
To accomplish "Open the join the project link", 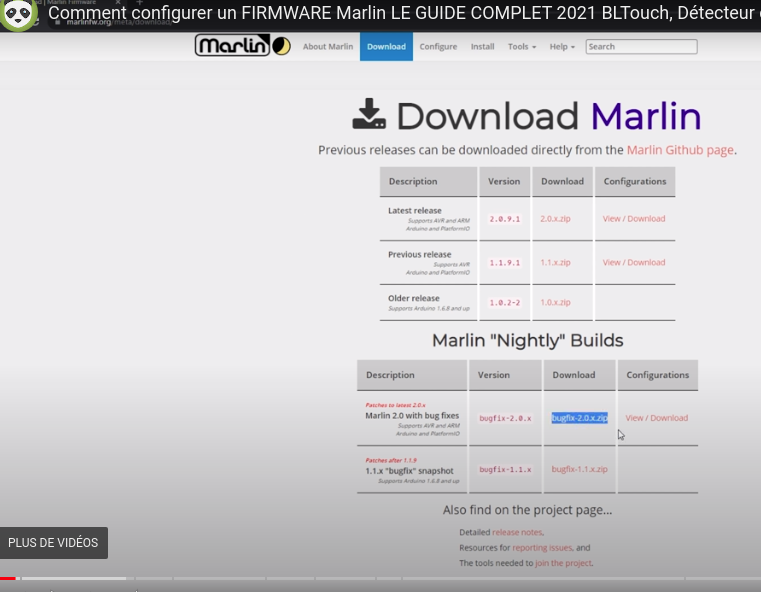I will (563, 563).
